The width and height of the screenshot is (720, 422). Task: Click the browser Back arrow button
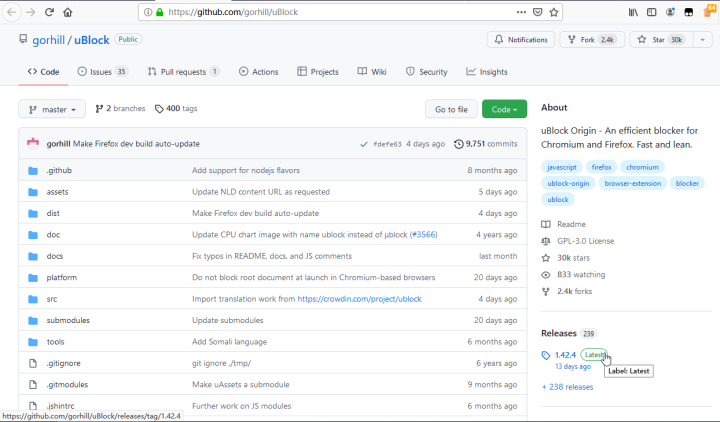(x=12, y=12)
